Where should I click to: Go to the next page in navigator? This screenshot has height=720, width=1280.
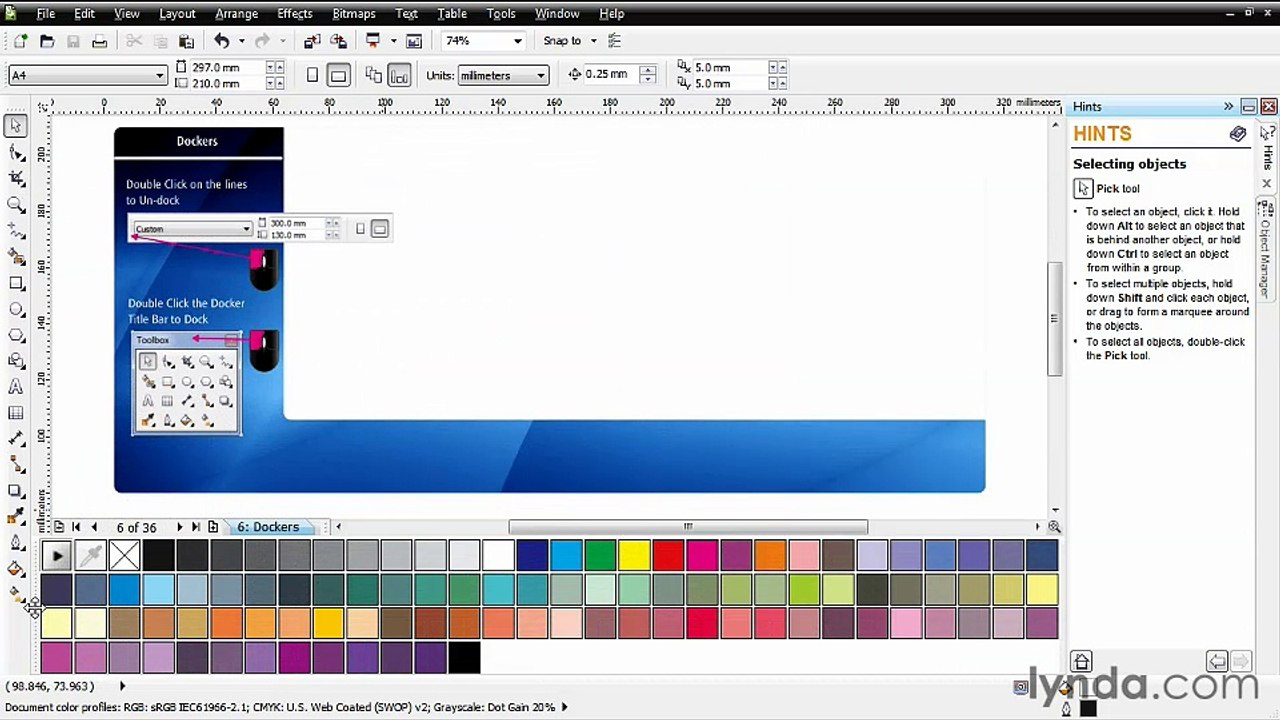[x=179, y=527]
